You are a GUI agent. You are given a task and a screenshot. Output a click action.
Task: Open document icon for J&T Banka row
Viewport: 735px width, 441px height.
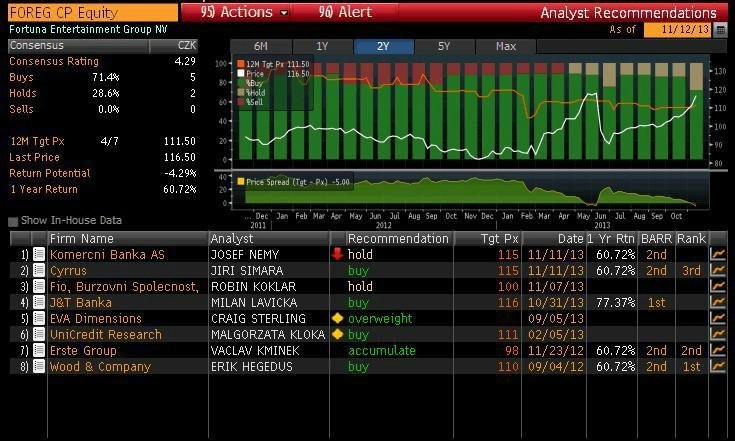click(x=39, y=302)
